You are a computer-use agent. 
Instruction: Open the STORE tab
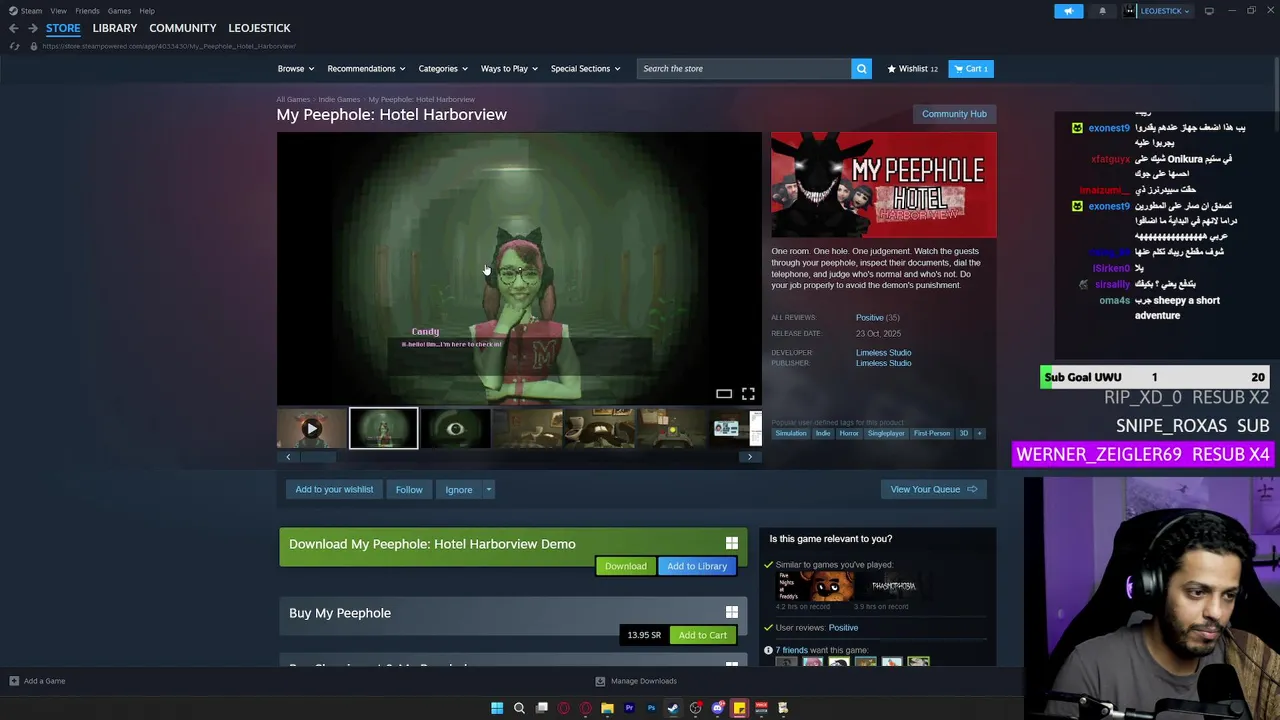63,28
